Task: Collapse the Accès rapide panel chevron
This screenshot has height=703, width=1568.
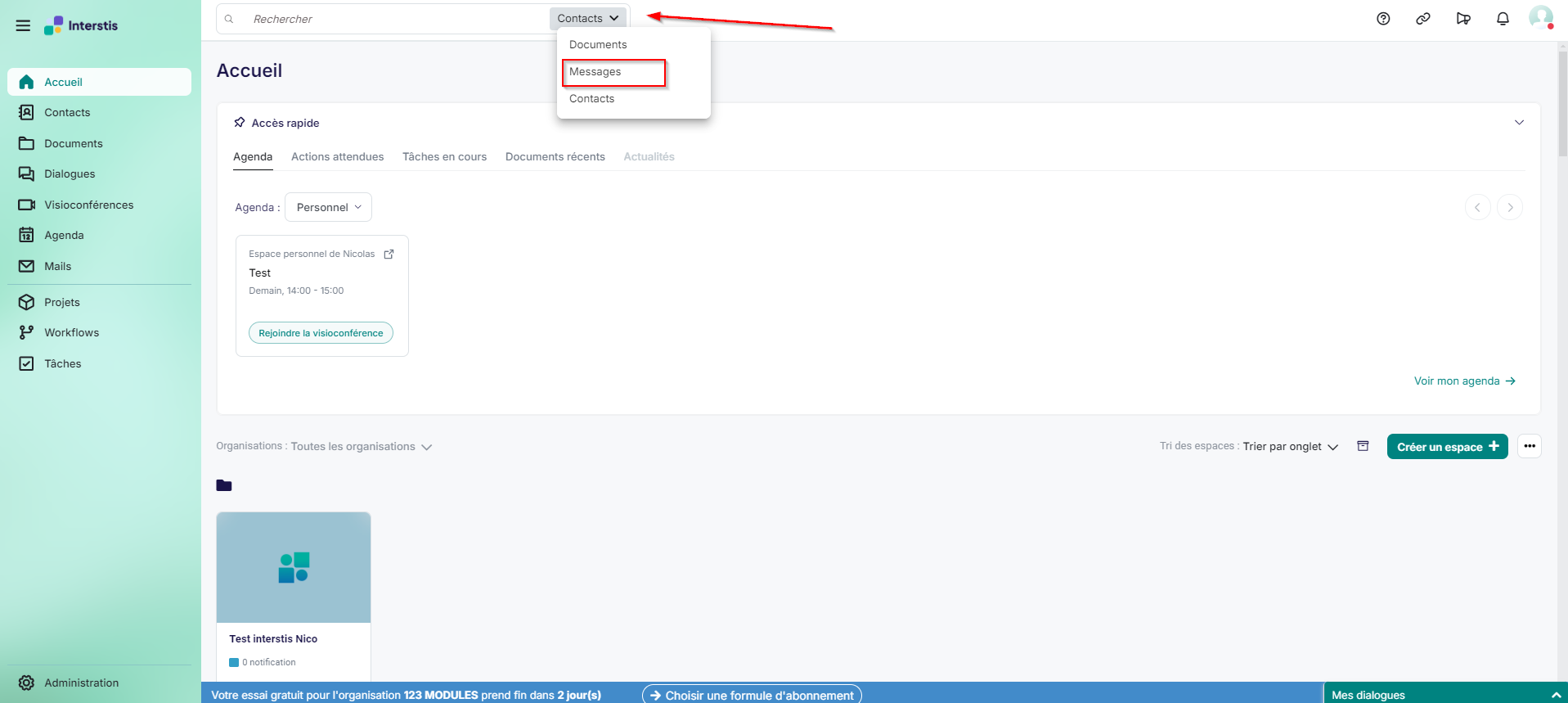Action: point(1519,123)
